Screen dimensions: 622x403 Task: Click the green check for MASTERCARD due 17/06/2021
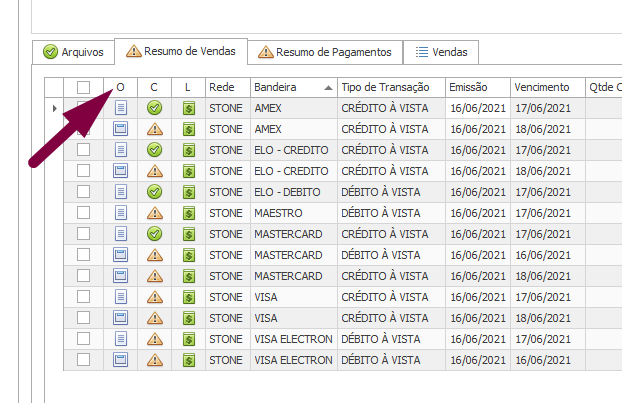(x=154, y=234)
